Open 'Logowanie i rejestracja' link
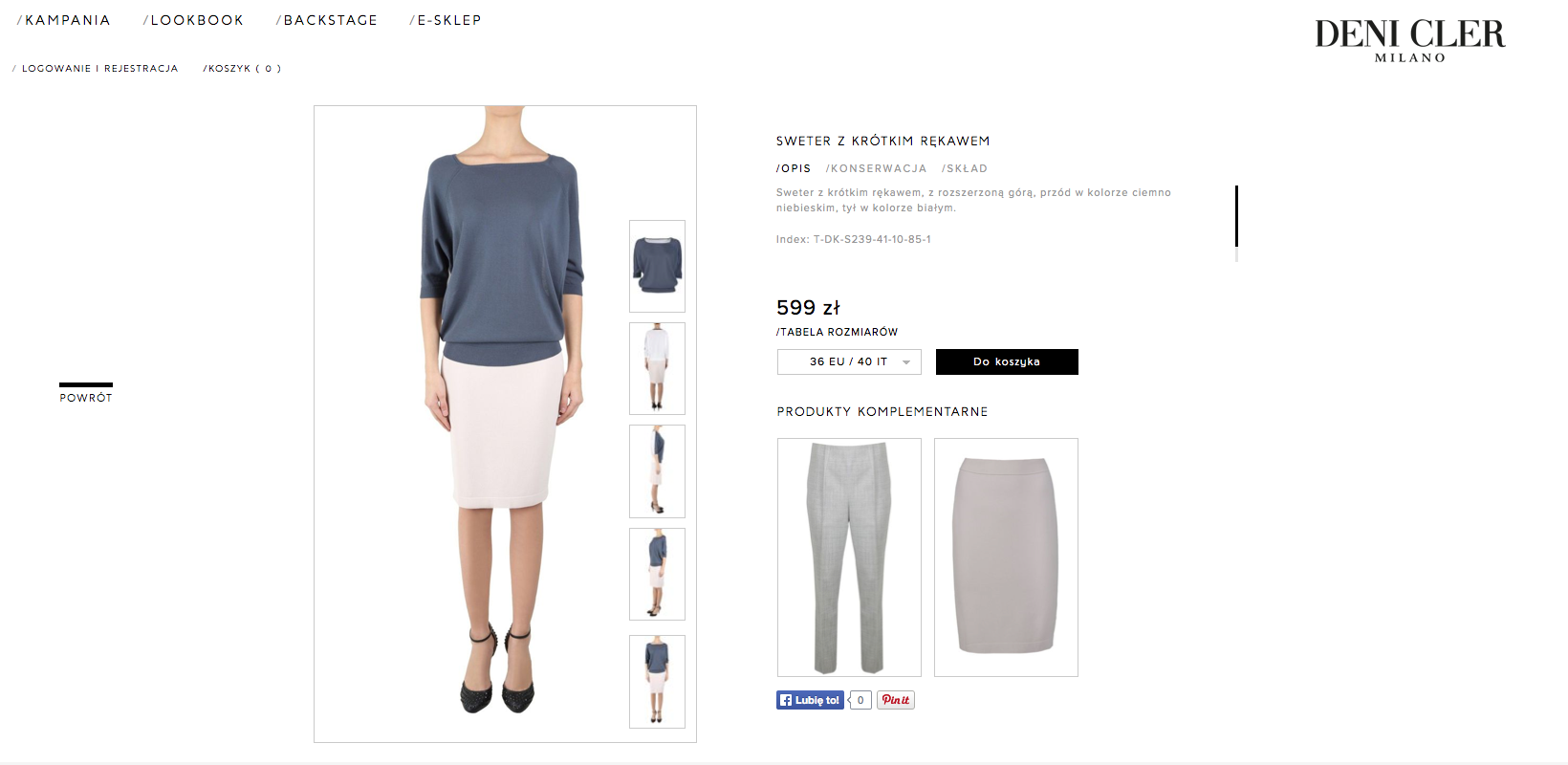Image resolution: width=1568 pixels, height=765 pixels. pyautogui.click(x=95, y=69)
